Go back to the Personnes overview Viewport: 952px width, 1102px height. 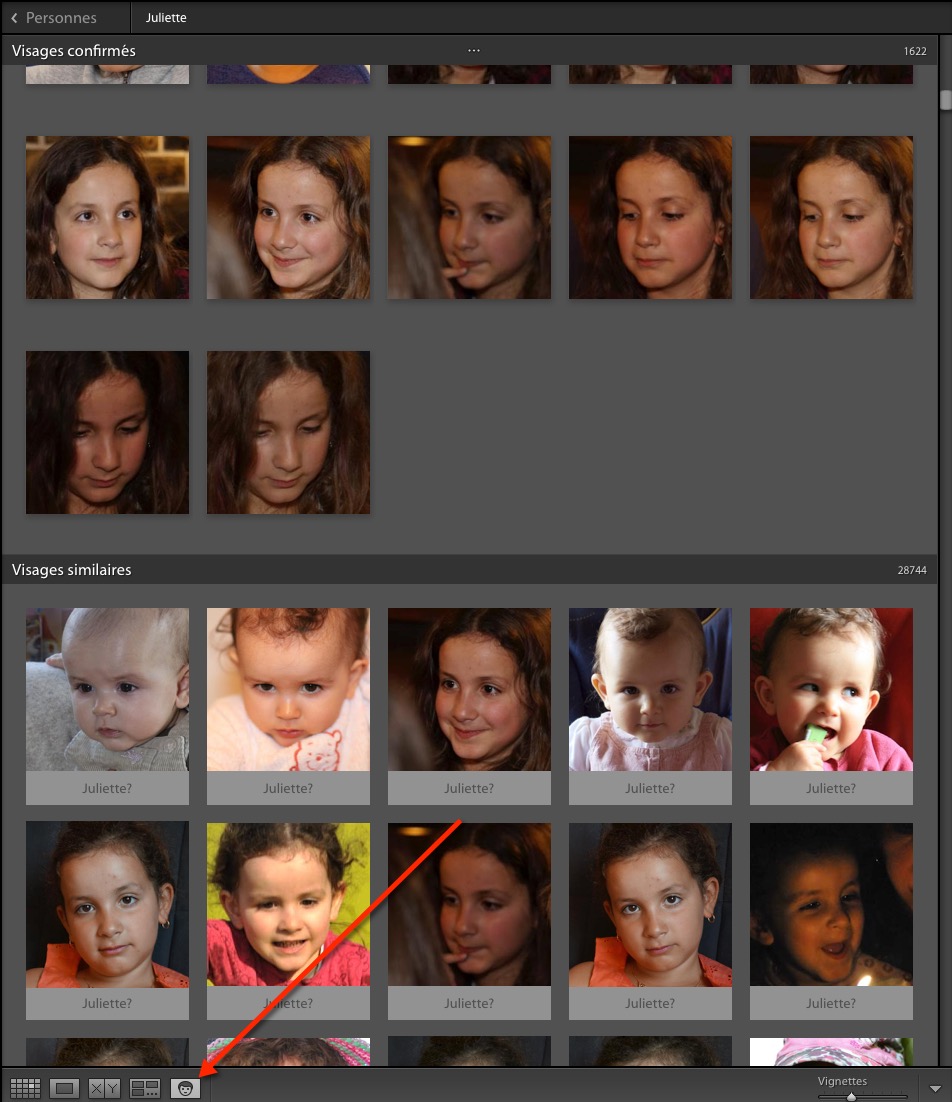53,18
